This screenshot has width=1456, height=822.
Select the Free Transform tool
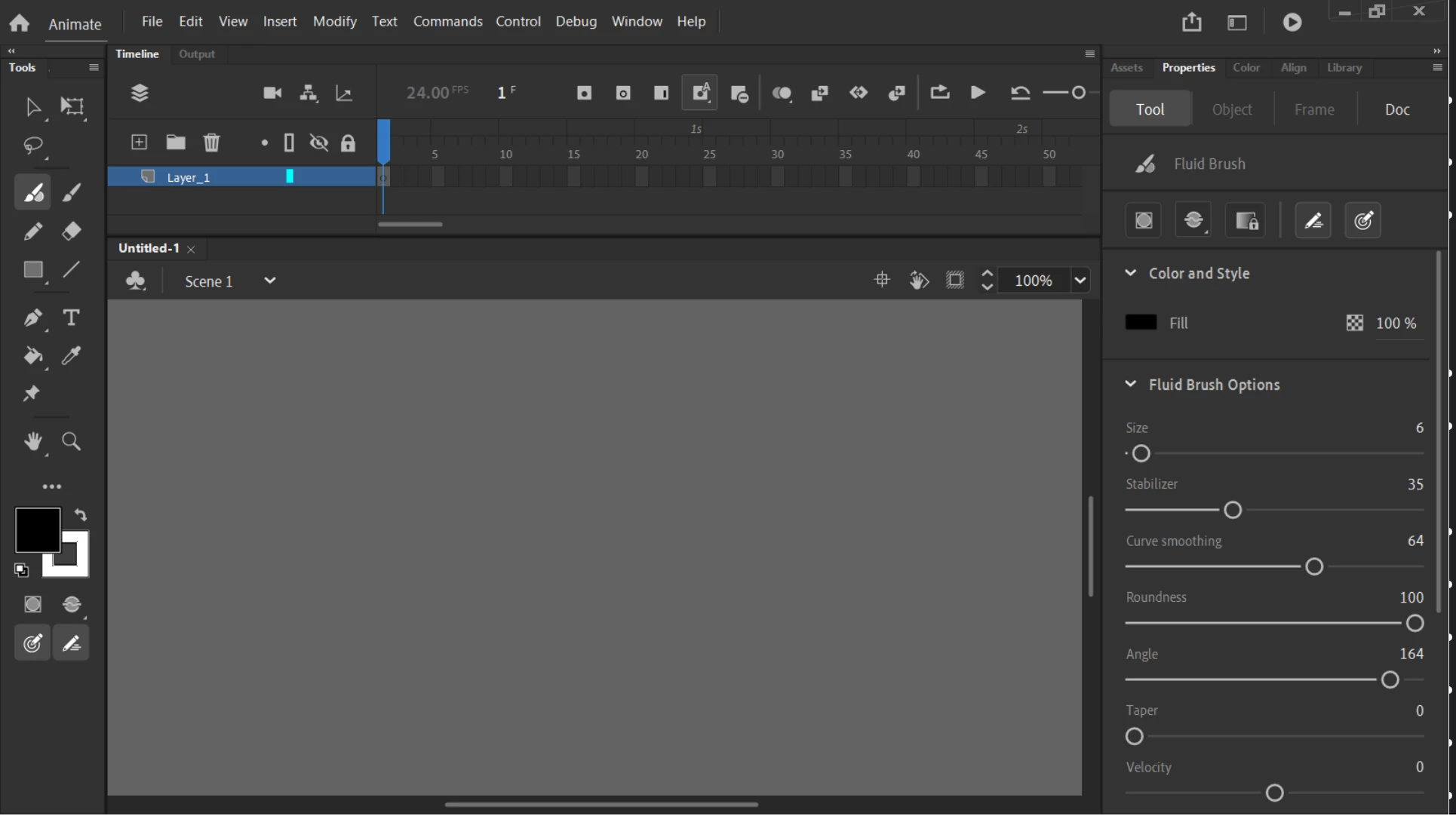[72, 106]
